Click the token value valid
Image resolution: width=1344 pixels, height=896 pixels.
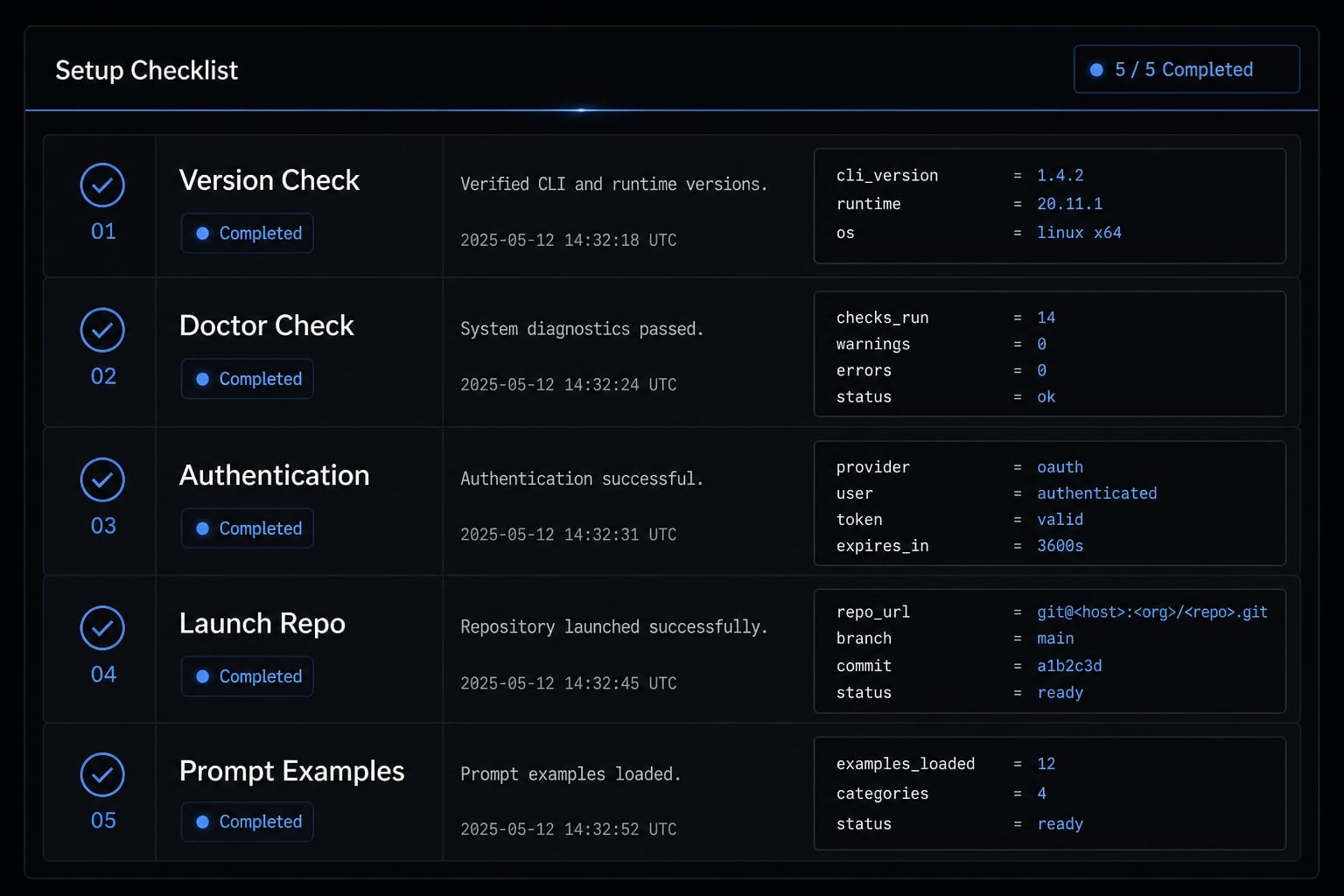[x=1060, y=520]
